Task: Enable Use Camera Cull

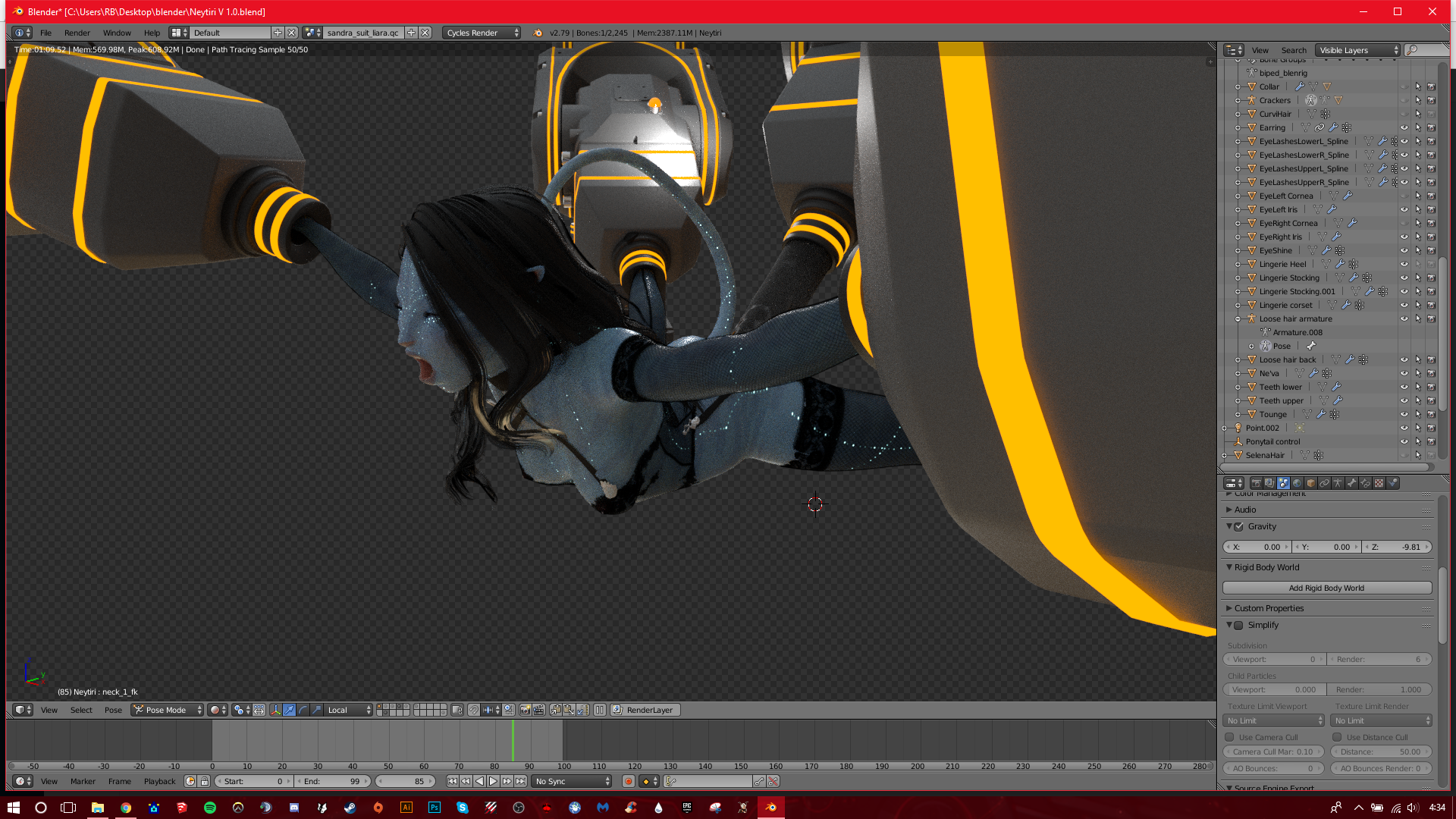Action: [1229, 737]
